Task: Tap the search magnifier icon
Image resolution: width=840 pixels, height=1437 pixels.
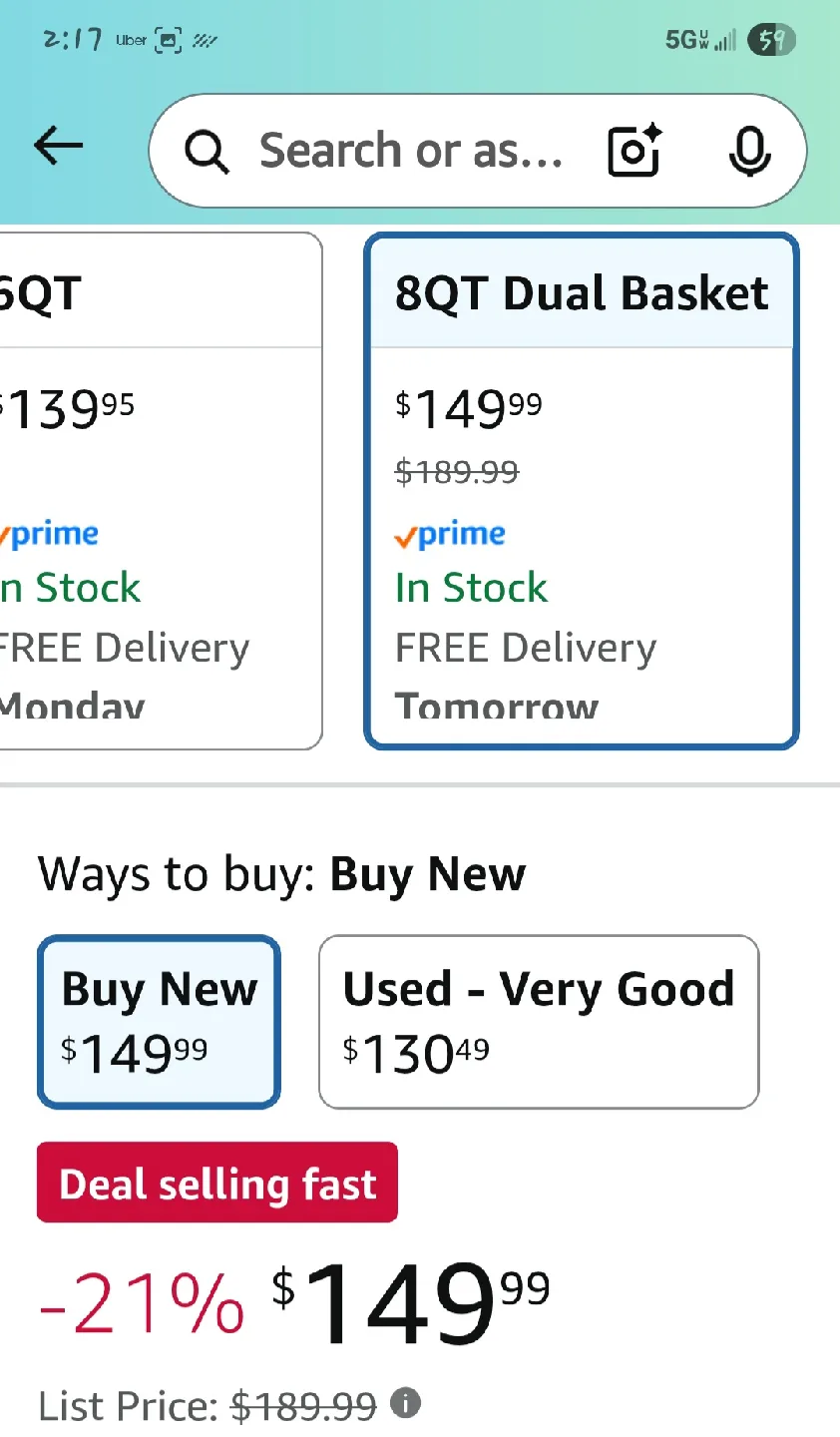Action: (207, 152)
